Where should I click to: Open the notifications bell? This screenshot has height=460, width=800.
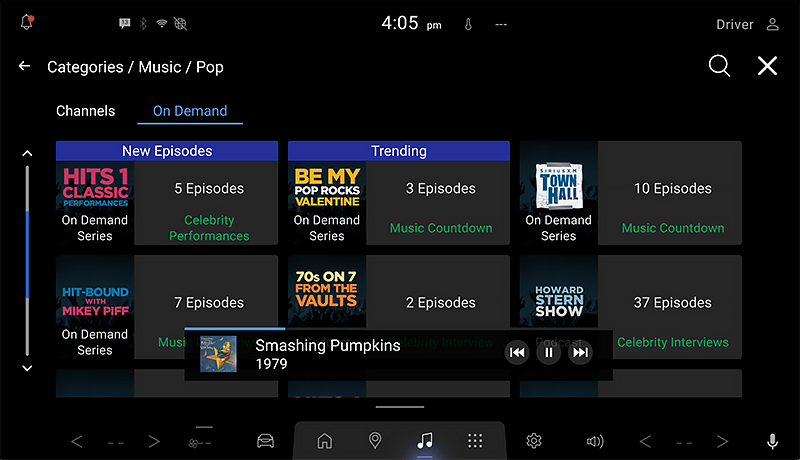click(x=27, y=23)
